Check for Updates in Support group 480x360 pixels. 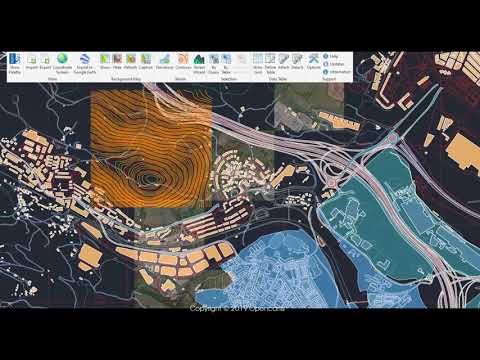[334, 64]
